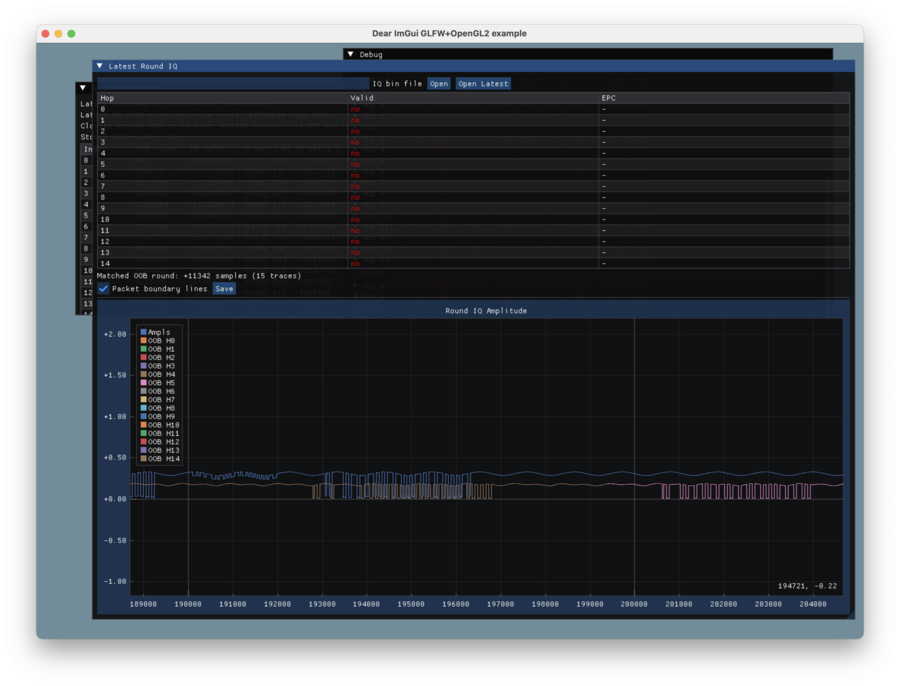Screen dimensions: 900x686
Task: Toggle the Packet boundary lines checkbox
Action: 103,289
